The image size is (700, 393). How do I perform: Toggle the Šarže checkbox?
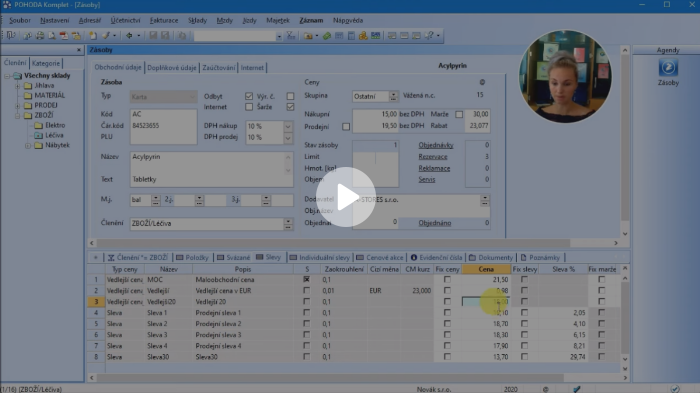click(x=290, y=107)
